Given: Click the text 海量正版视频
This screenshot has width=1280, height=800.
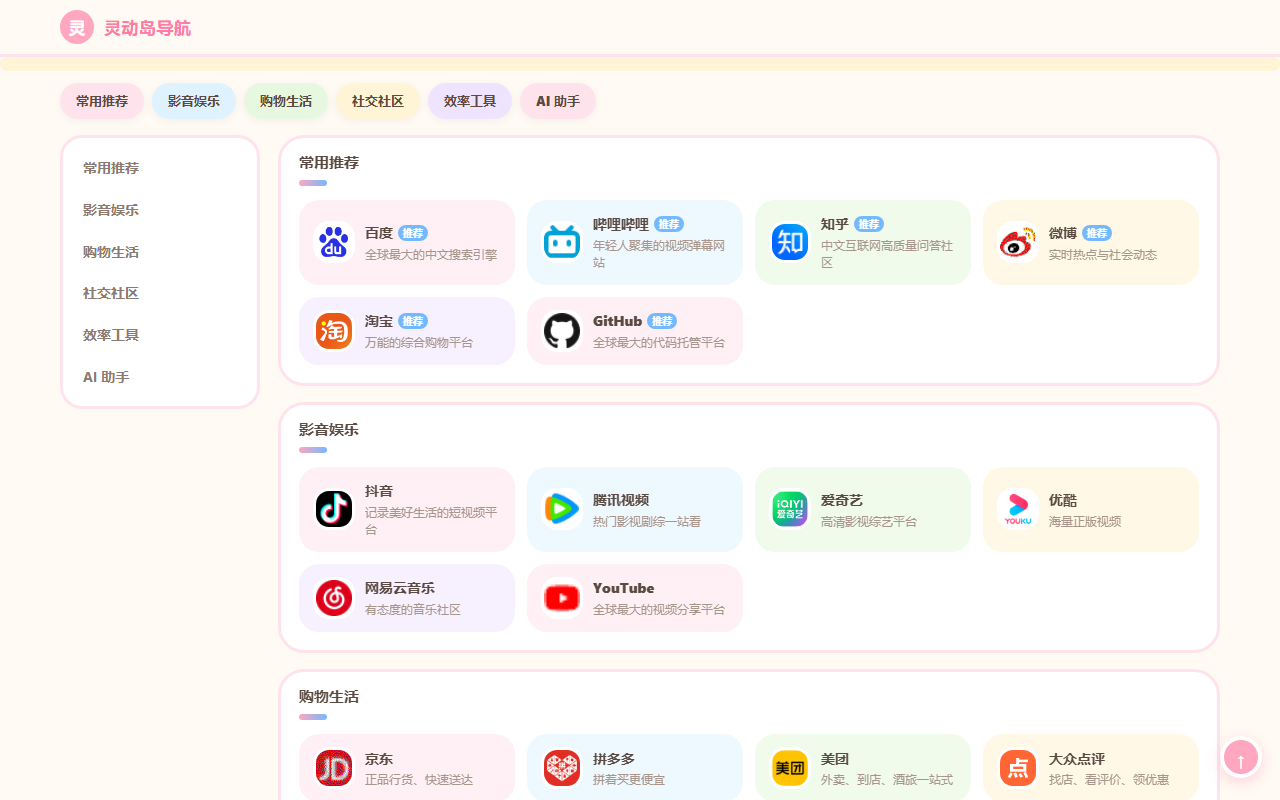Looking at the screenshot, I should pos(1085,522).
